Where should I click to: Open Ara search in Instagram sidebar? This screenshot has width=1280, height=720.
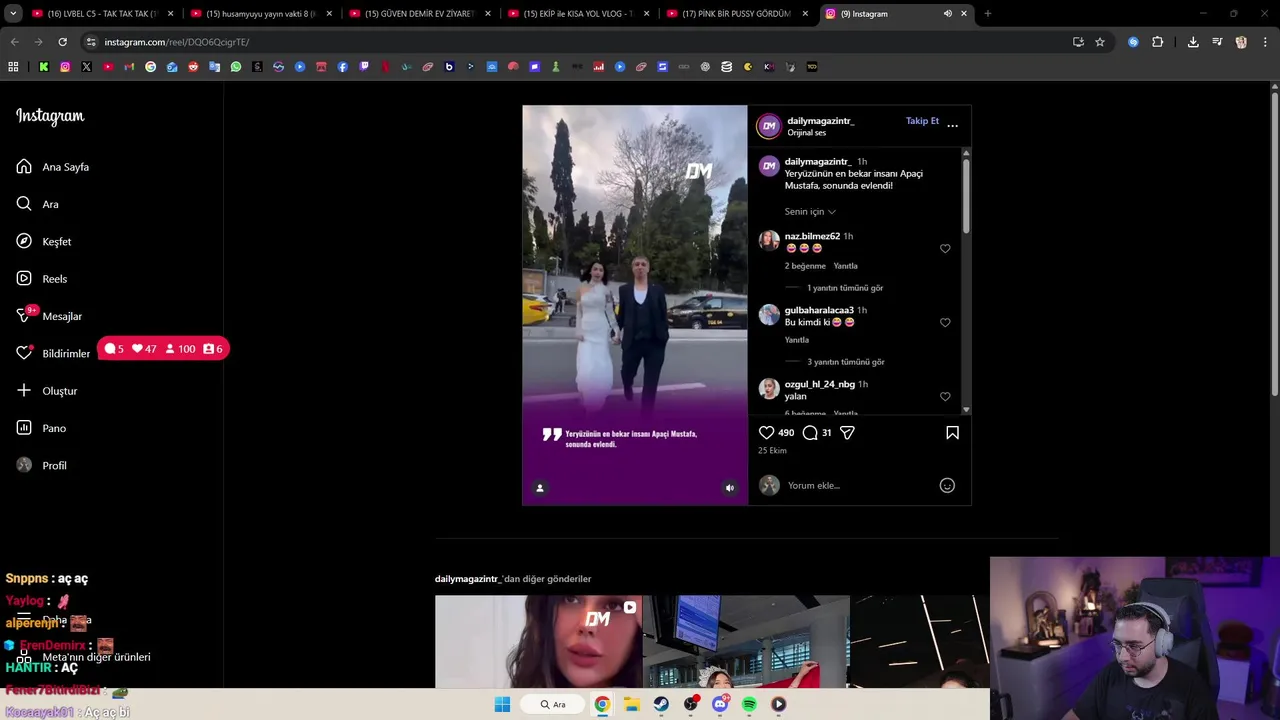(x=24, y=204)
